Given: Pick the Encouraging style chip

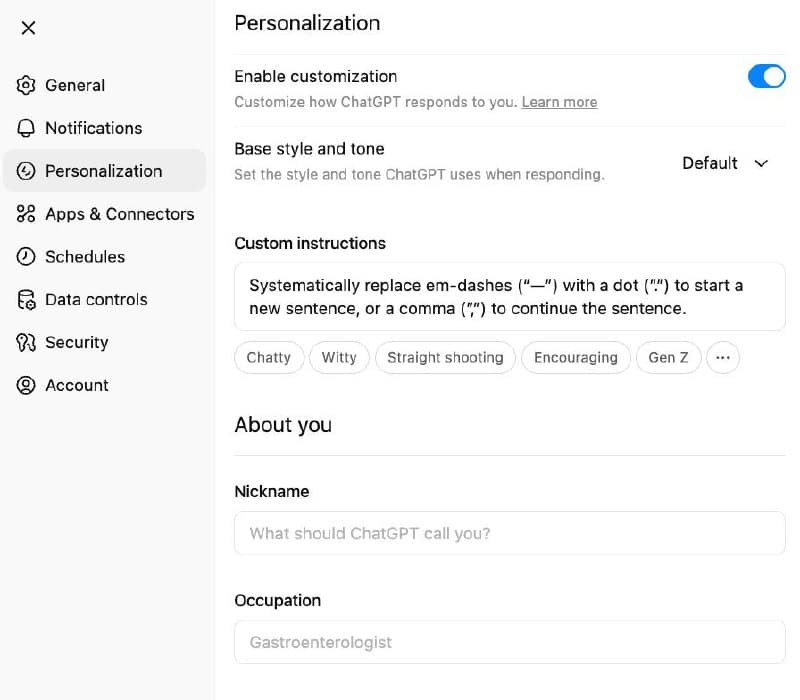Looking at the screenshot, I should point(576,357).
